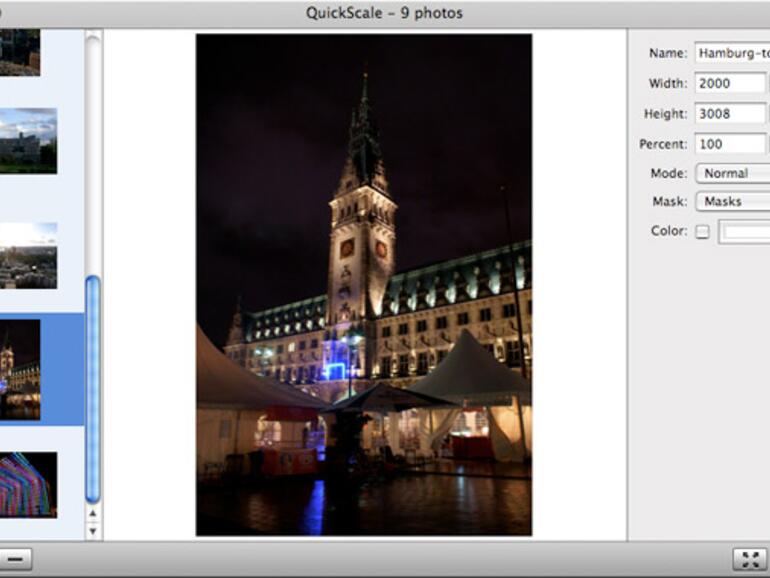
Task: Click the large town hall preview image
Action: click(364, 285)
